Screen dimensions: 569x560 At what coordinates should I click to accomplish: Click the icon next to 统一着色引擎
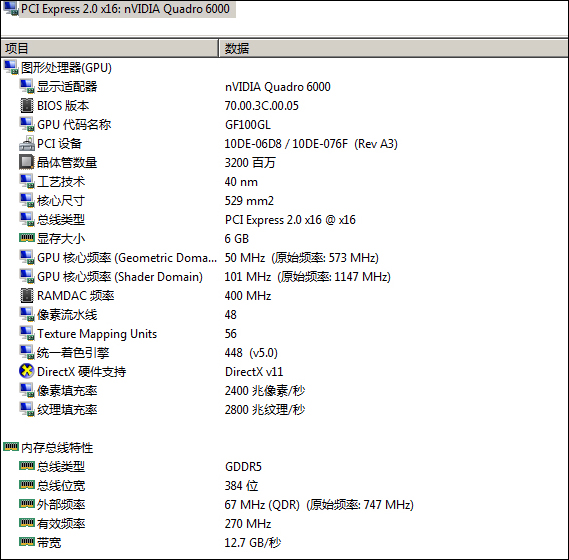coord(27,352)
